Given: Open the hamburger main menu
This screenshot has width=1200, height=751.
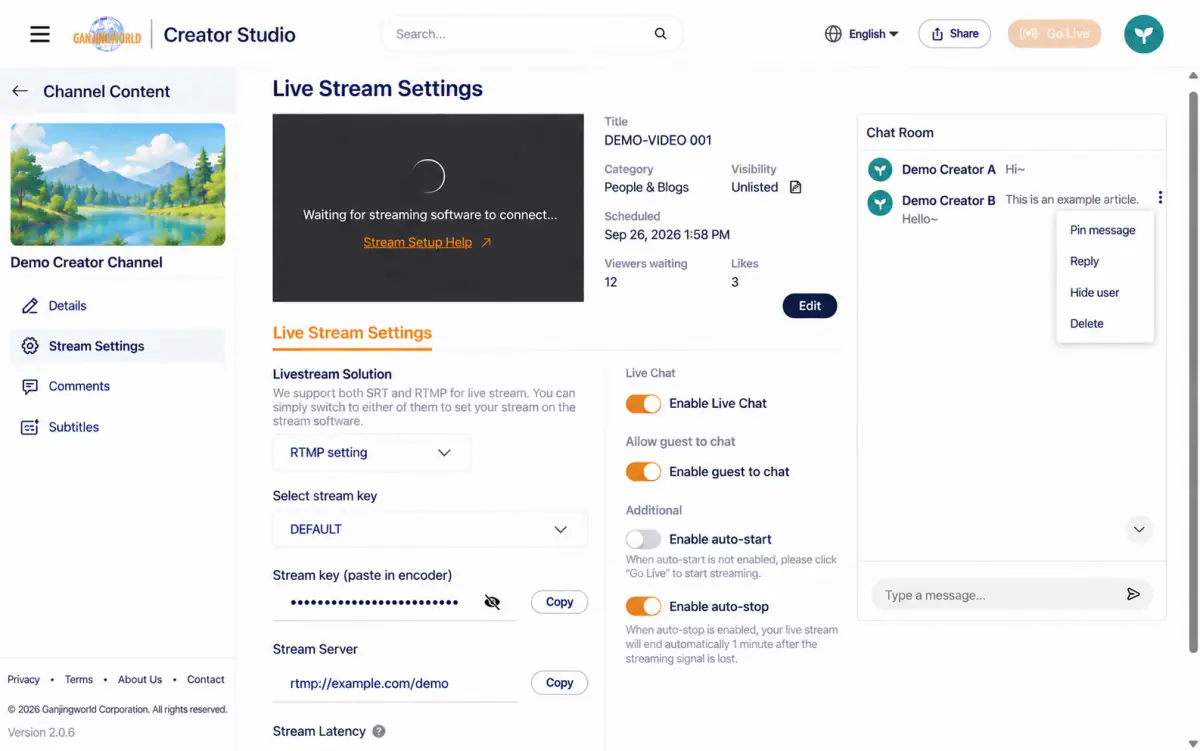Looking at the screenshot, I should tap(40, 35).
